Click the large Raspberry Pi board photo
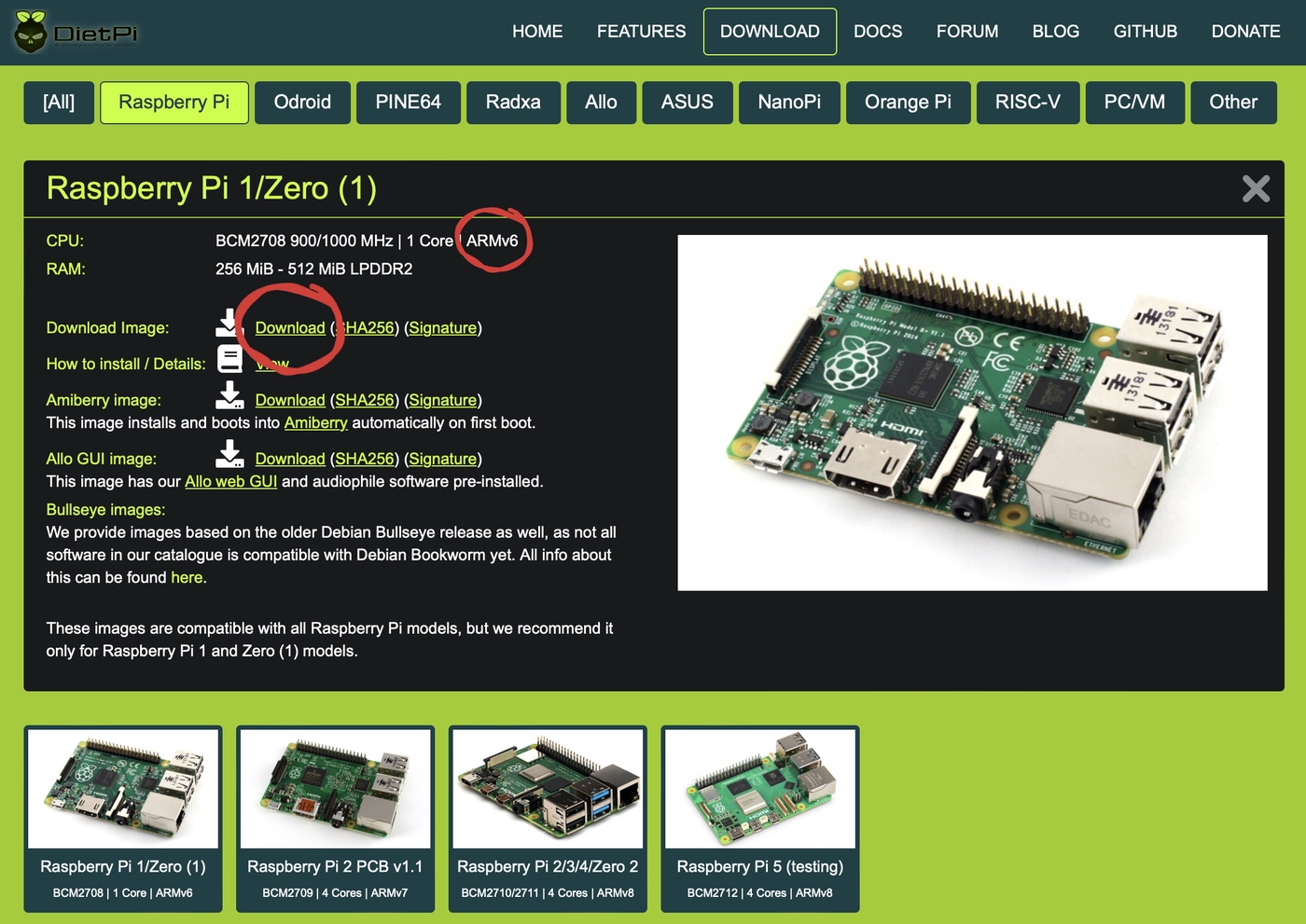Screen dimensions: 1306x924 pos(972,412)
